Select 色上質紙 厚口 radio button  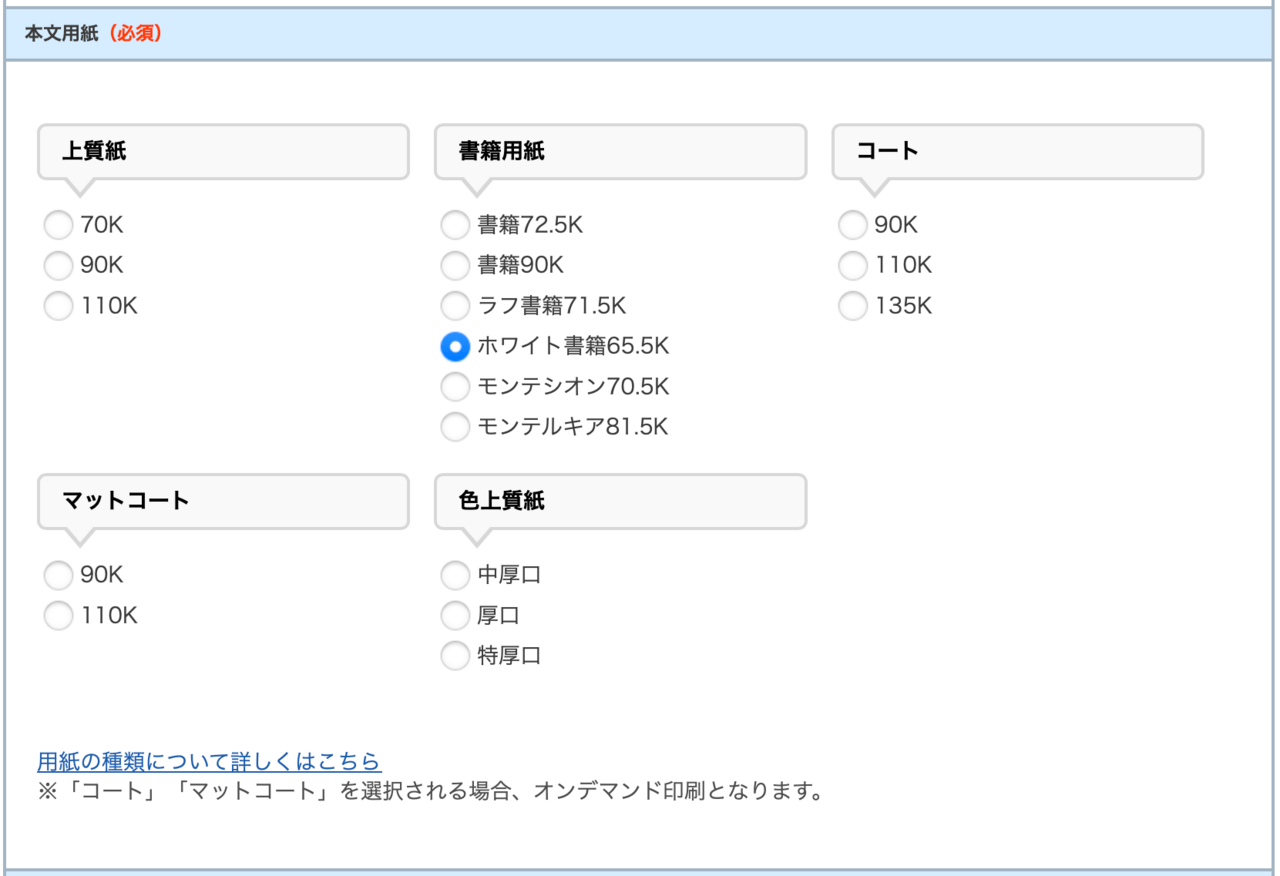(455, 616)
